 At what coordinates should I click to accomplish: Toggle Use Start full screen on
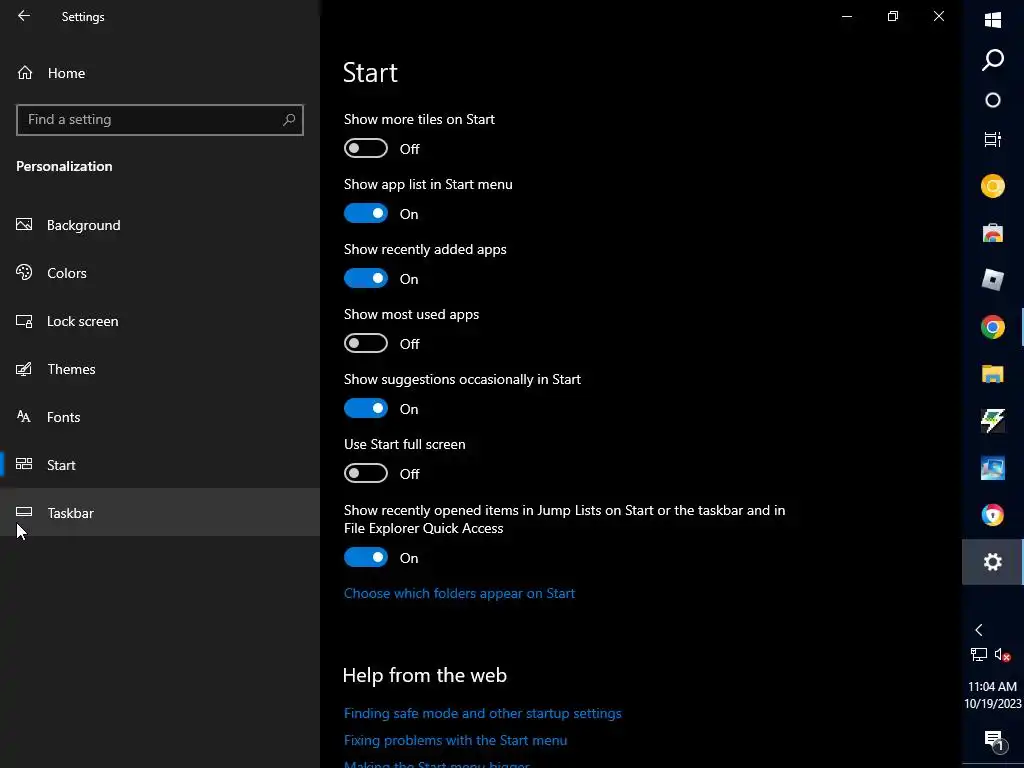click(x=366, y=474)
